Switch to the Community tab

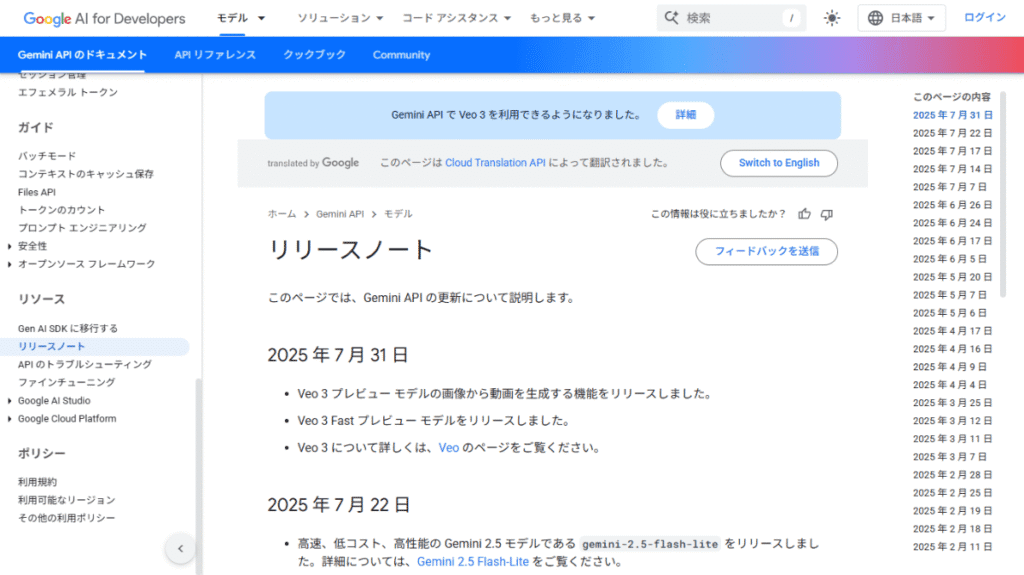pos(402,55)
